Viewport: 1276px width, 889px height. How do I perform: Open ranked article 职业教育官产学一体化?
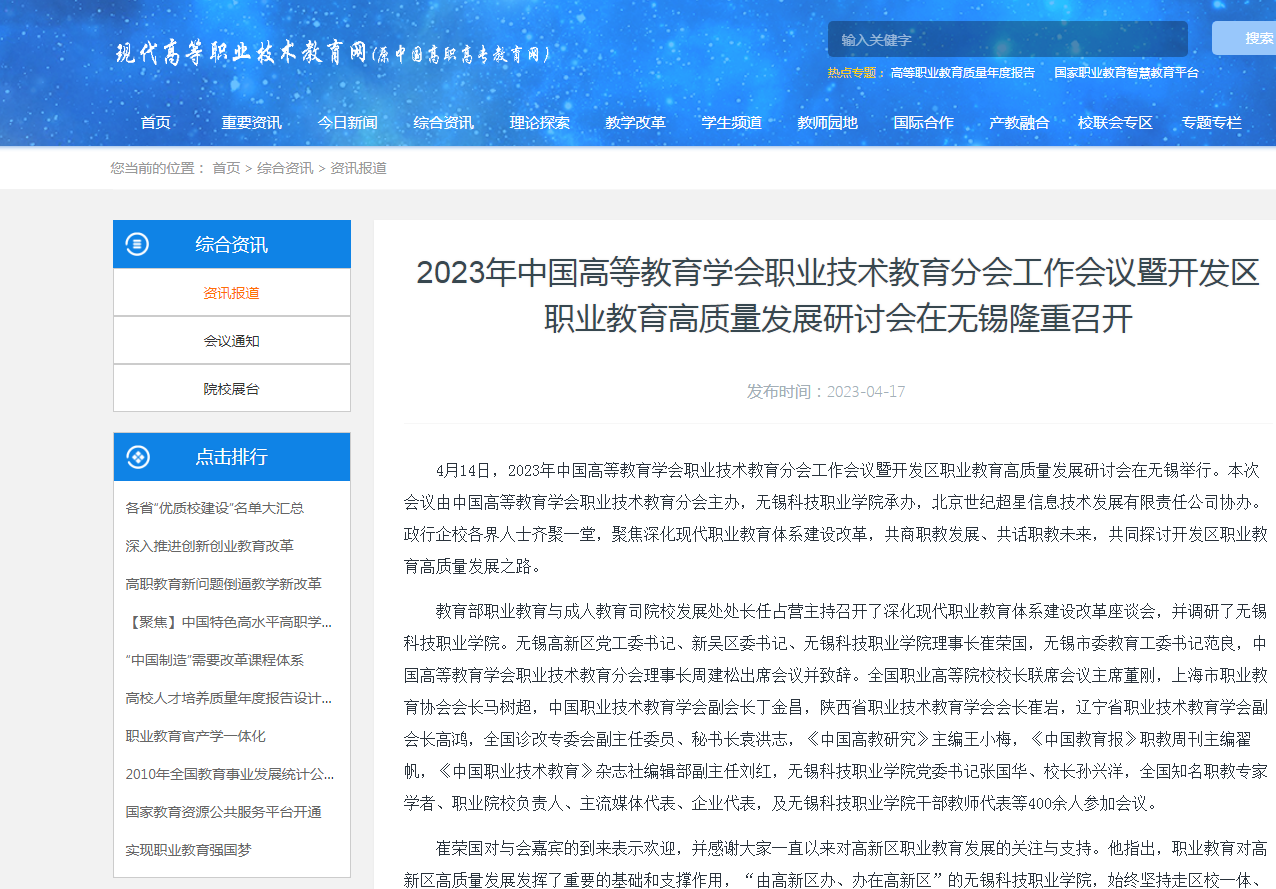click(196, 736)
